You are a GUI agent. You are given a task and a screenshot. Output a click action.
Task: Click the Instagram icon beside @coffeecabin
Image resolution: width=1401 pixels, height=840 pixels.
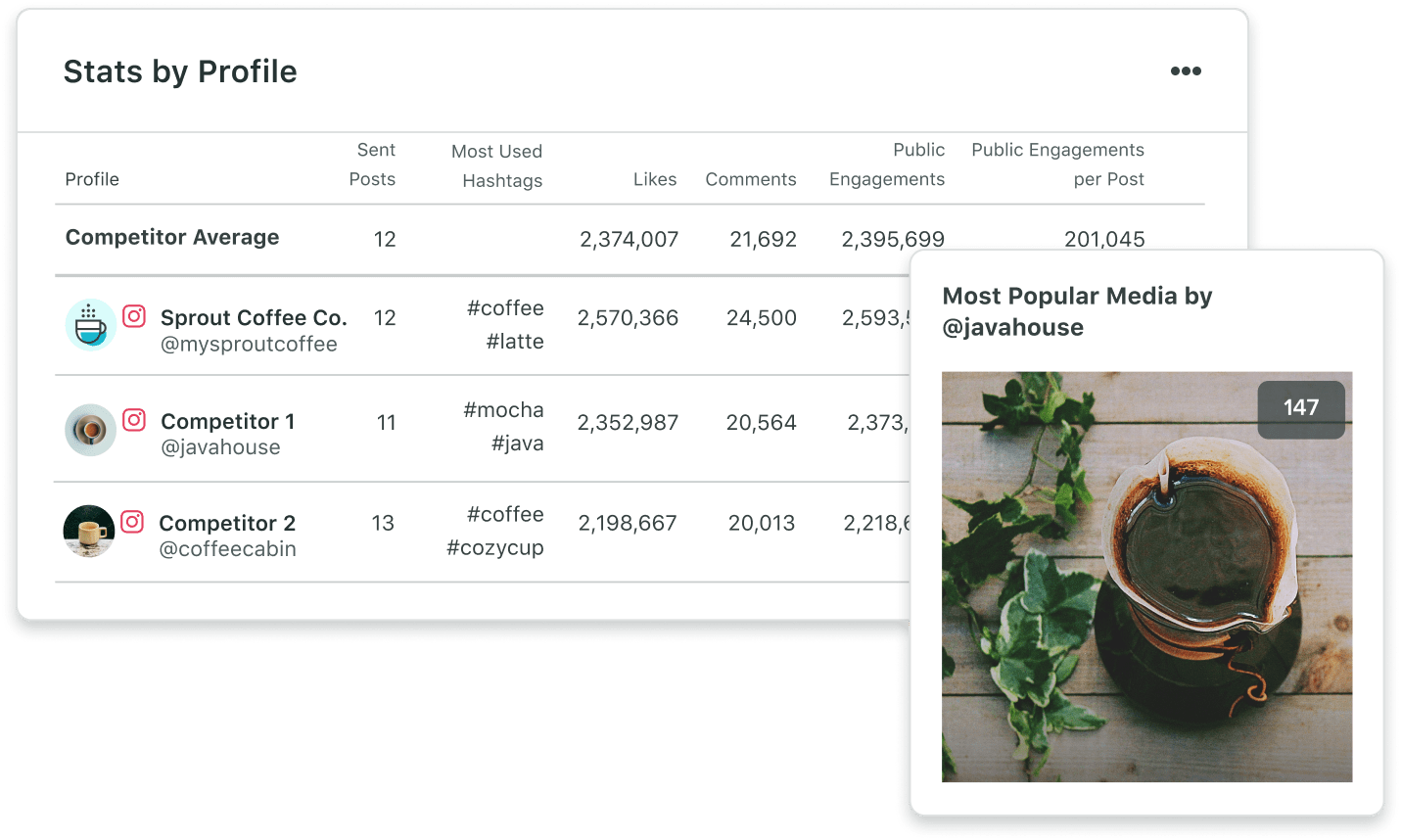[134, 522]
